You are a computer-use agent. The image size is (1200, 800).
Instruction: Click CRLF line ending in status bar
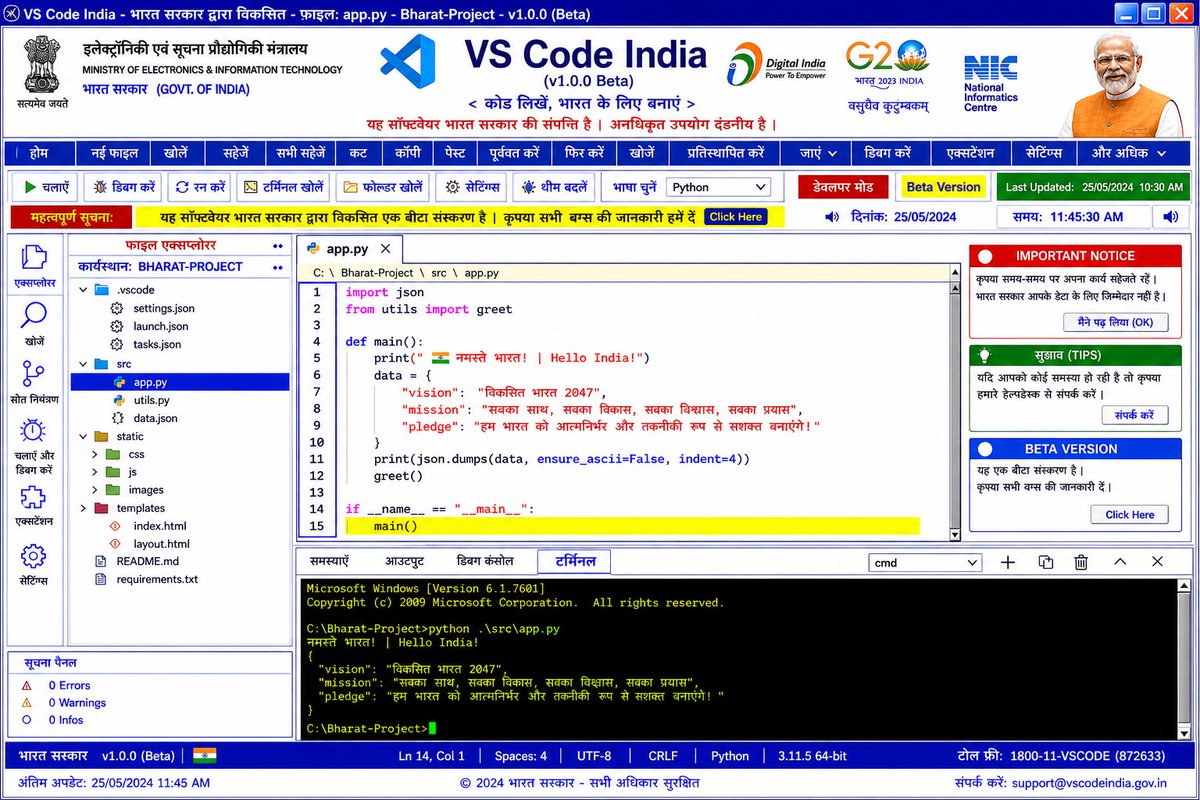[x=663, y=756]
